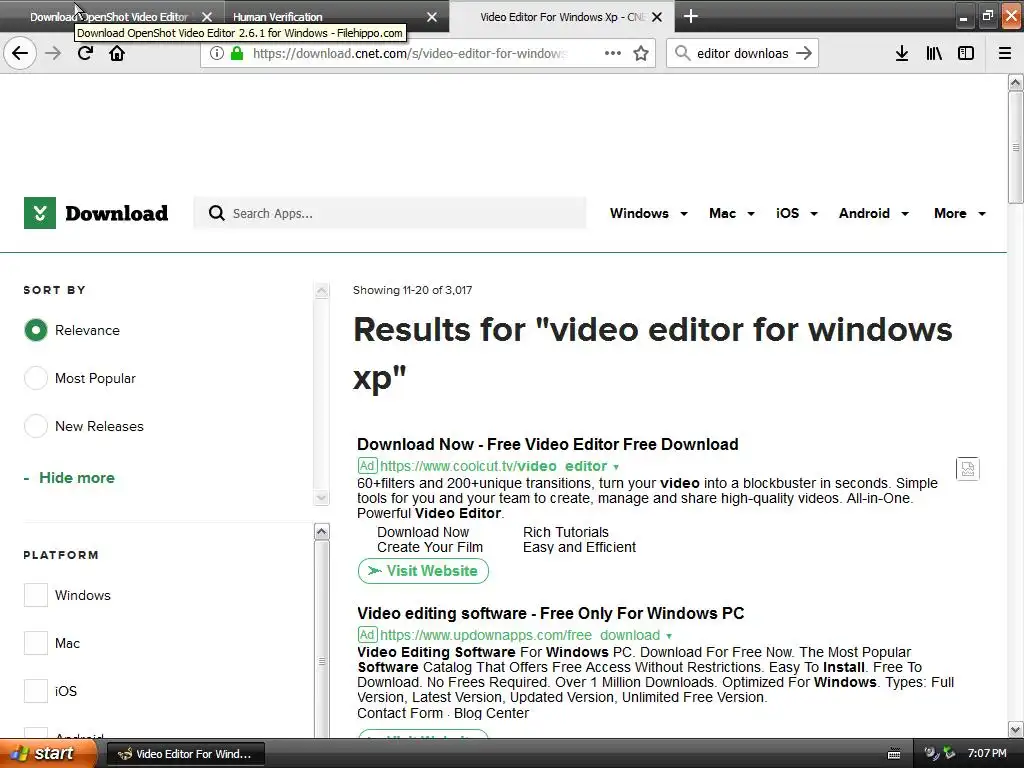Open the Blog Center link
This screenshot has width=1024, height=768.
tap(491, 713)
